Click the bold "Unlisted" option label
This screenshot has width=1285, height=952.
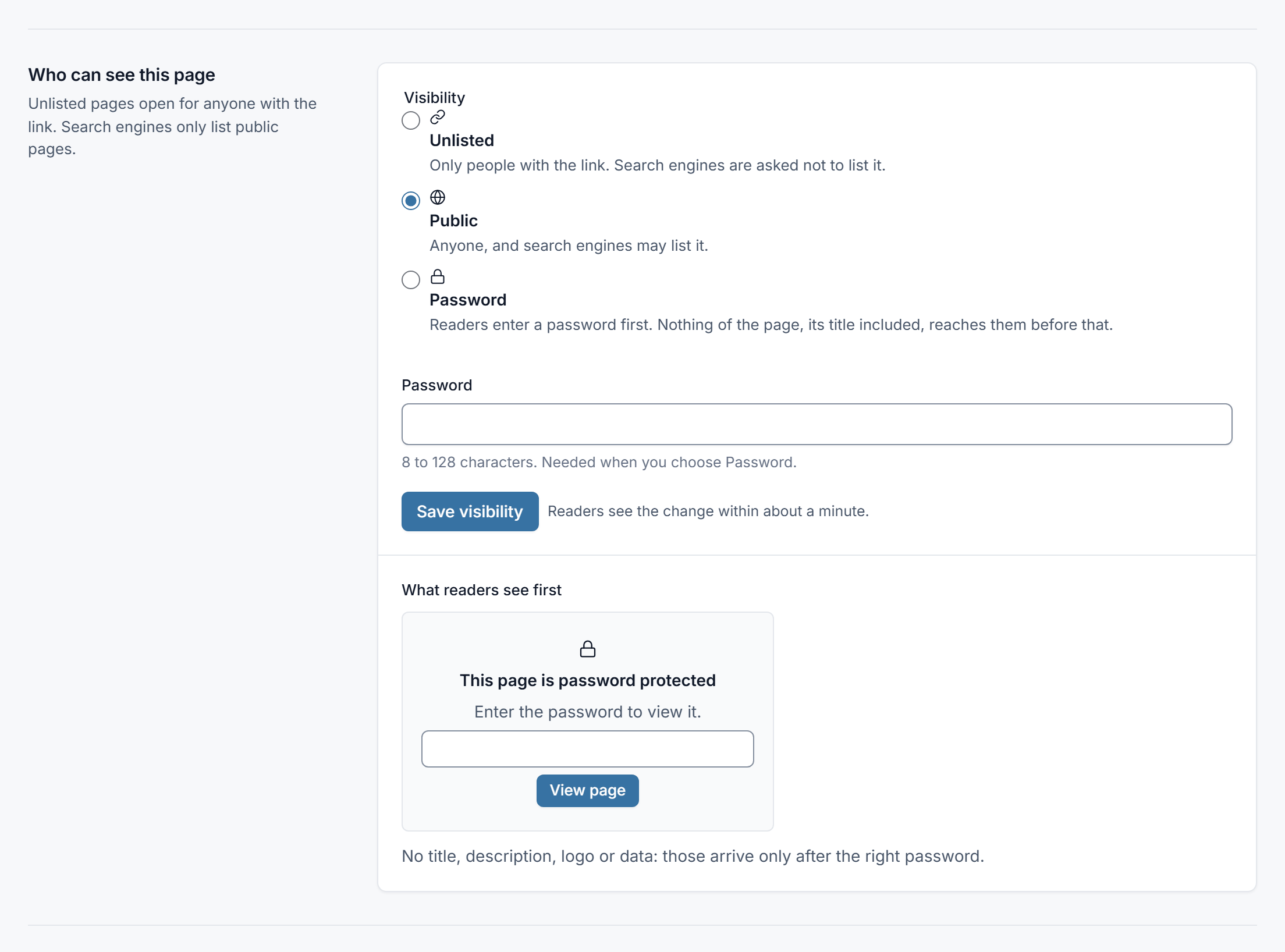(462, 141)
